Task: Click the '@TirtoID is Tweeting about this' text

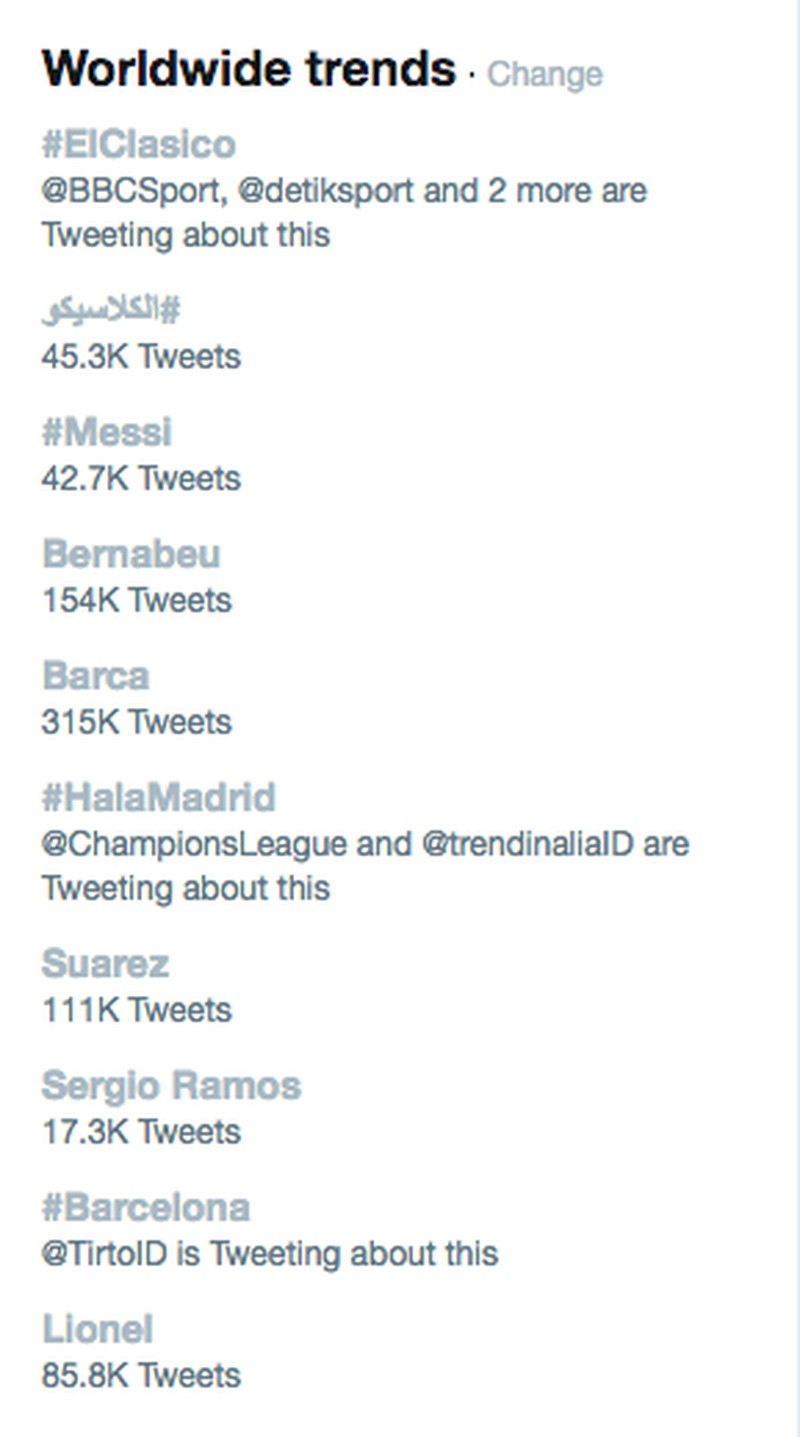Action: 270,1254
